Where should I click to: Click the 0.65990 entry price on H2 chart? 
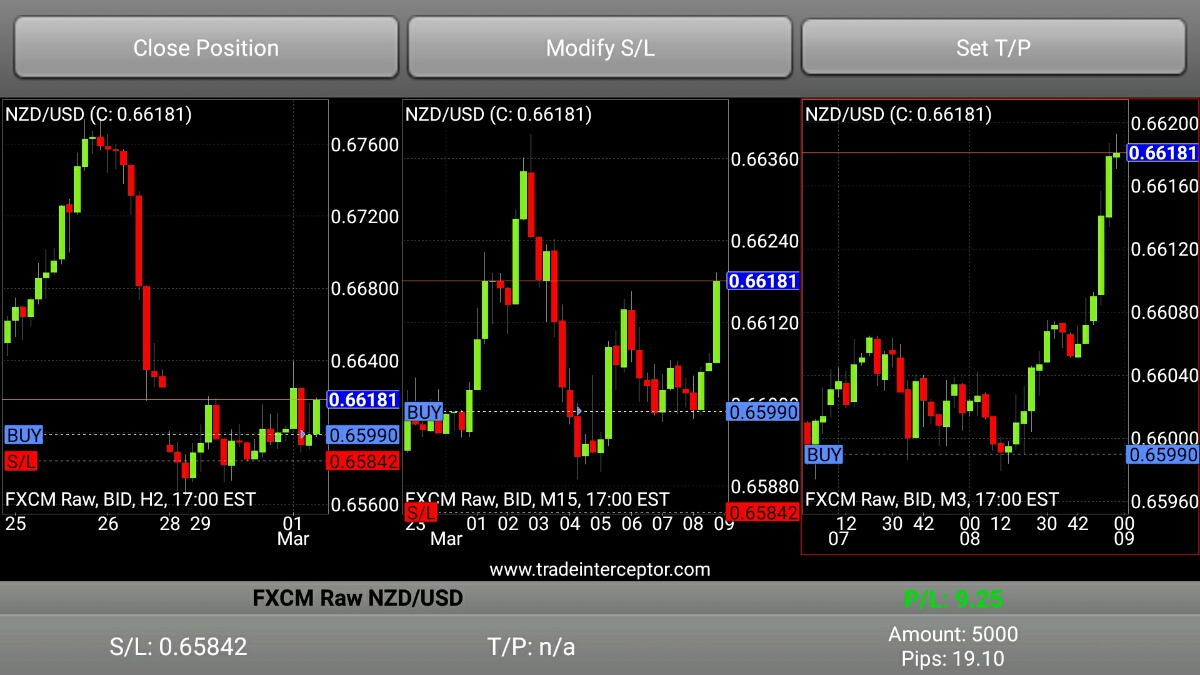pos(364,435)
